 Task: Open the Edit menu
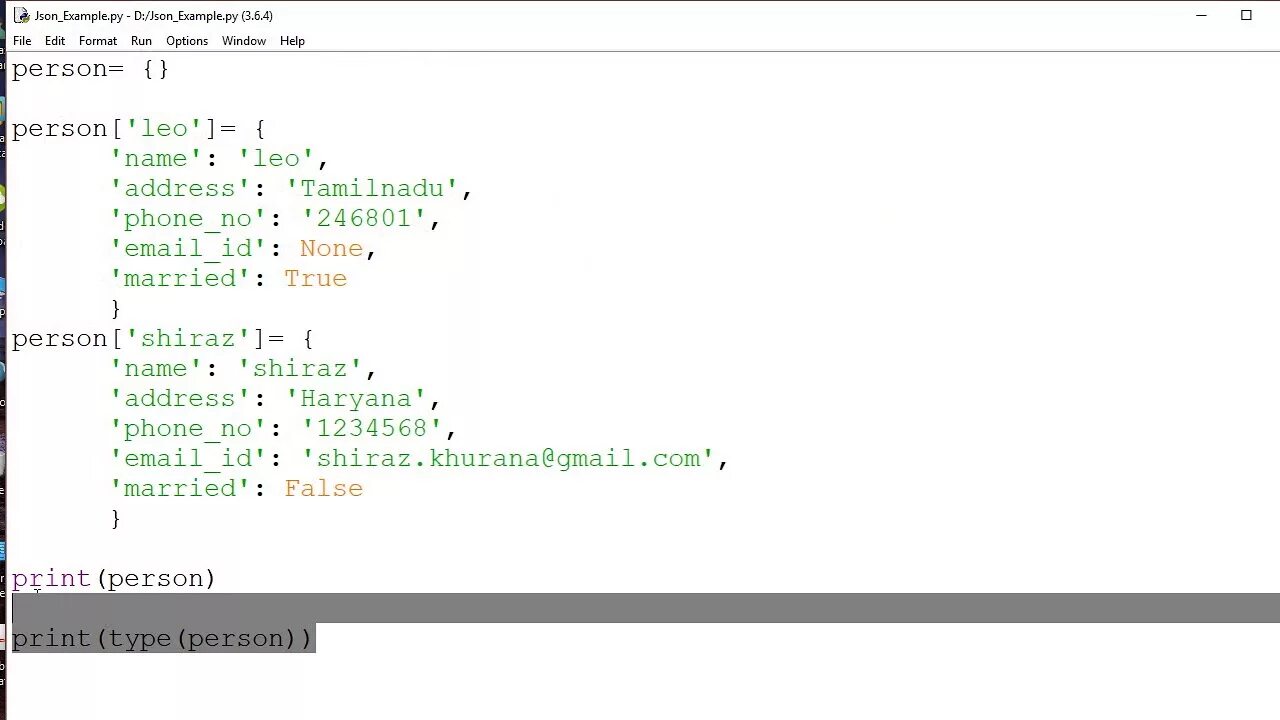tap(55, 41)
